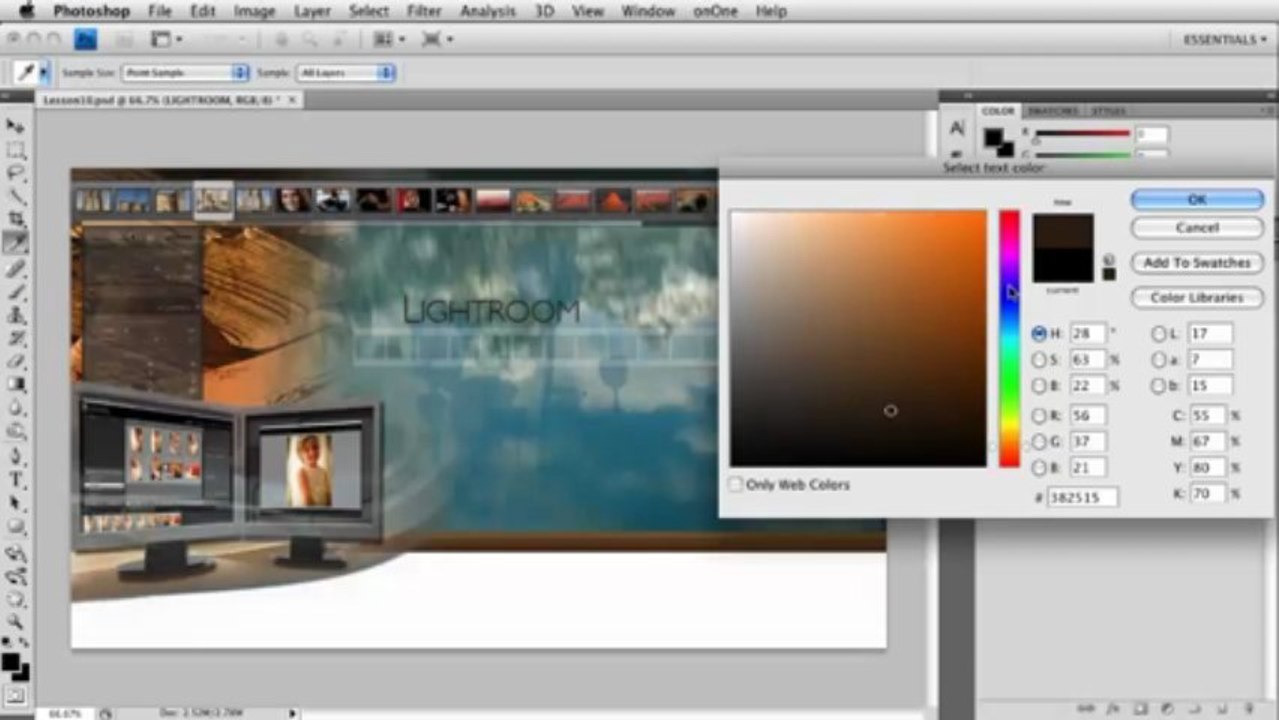The image size is (1279, 720).
Task: Select the Move tool
Action: pyautogui.click(x=15, y=126)
